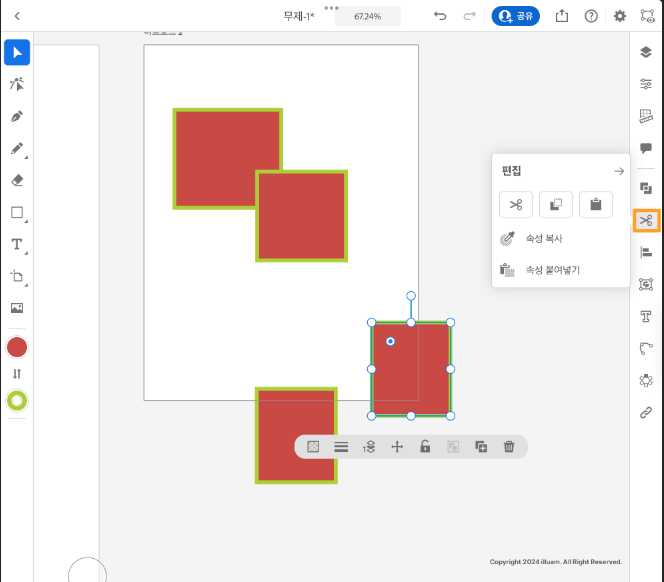Open stroke weight lines in context bar
Viewport: 664px width, 582px height.
coord(341,446)
